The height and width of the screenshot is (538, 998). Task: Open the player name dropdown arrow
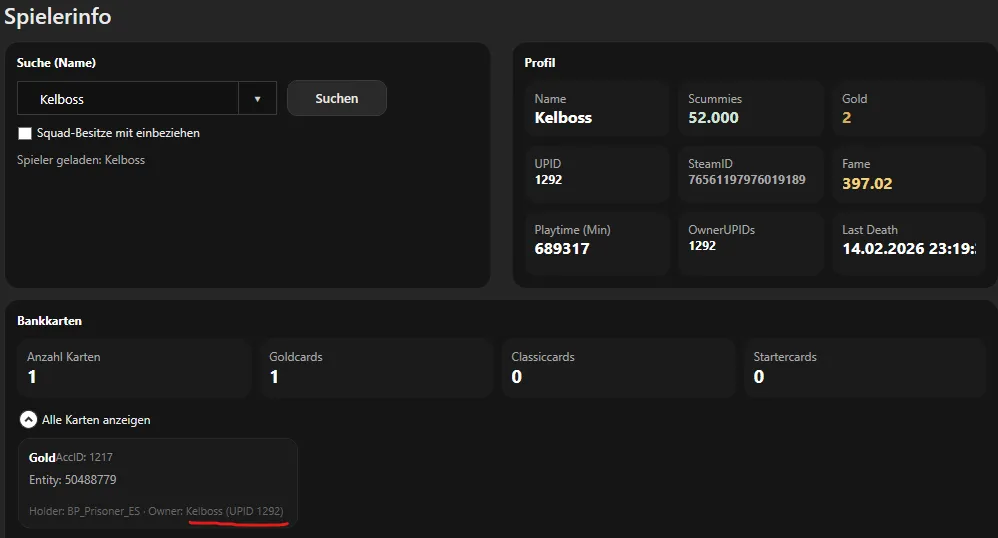pyautogui.click(x=257, y=99)
